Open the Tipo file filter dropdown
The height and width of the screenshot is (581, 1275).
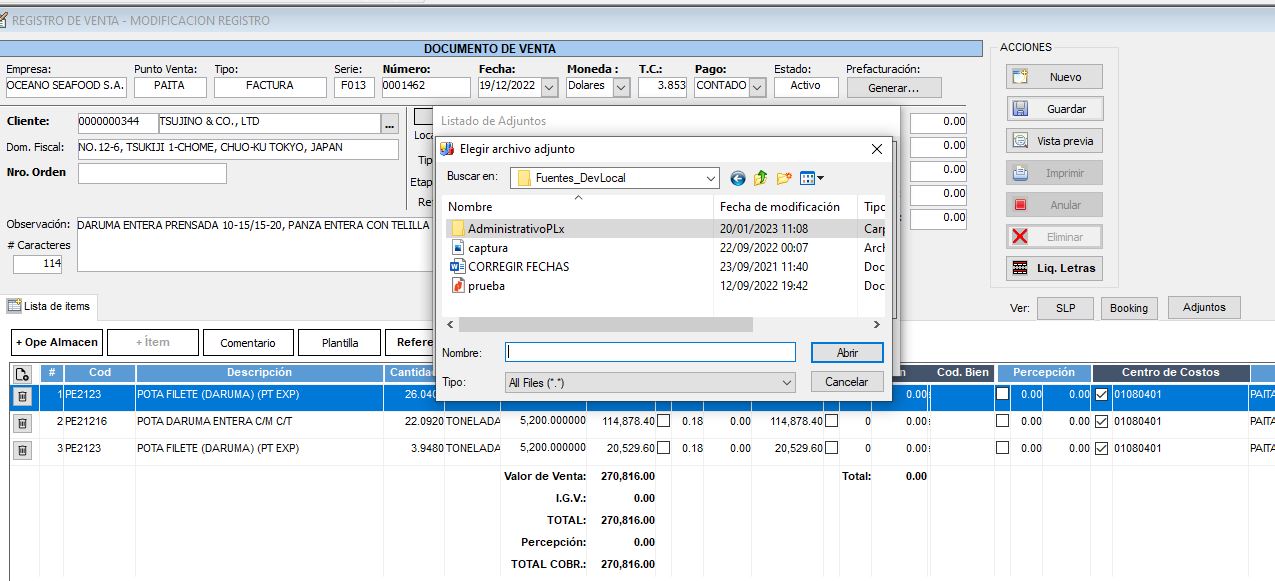tap(786, 382)
